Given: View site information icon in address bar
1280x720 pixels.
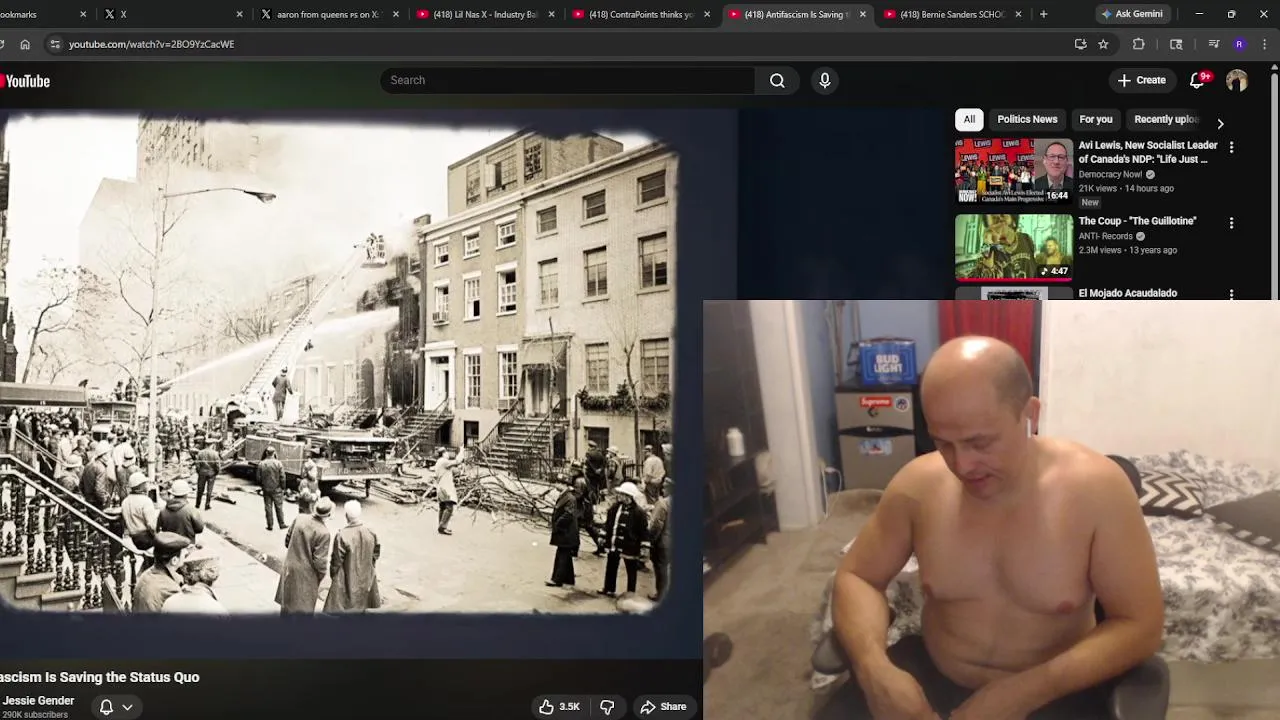Looking at the screenshot, I should [x=55, y=44].
